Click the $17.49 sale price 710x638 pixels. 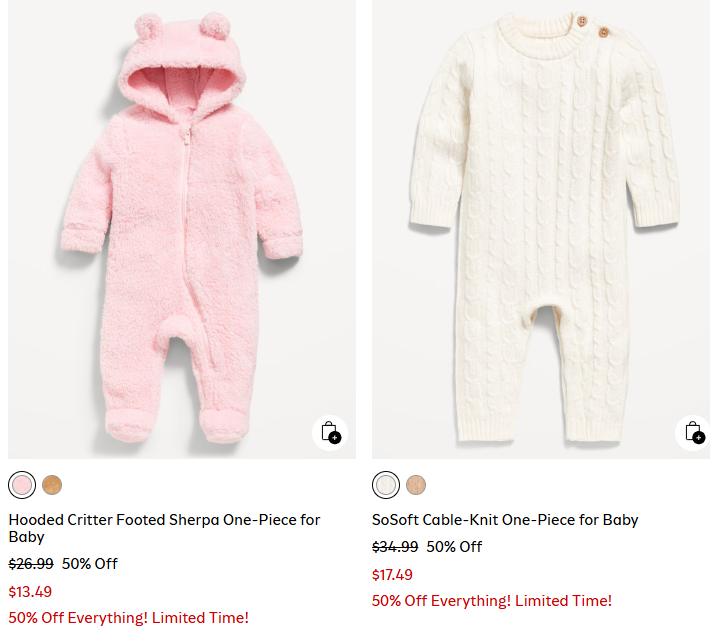coord(392,575)
